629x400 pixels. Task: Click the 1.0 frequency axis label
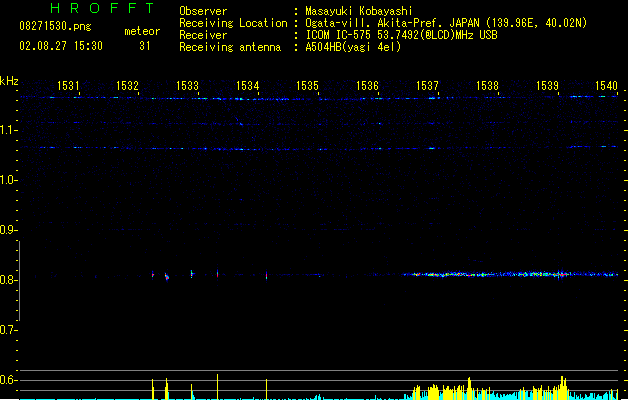[8, 180]
